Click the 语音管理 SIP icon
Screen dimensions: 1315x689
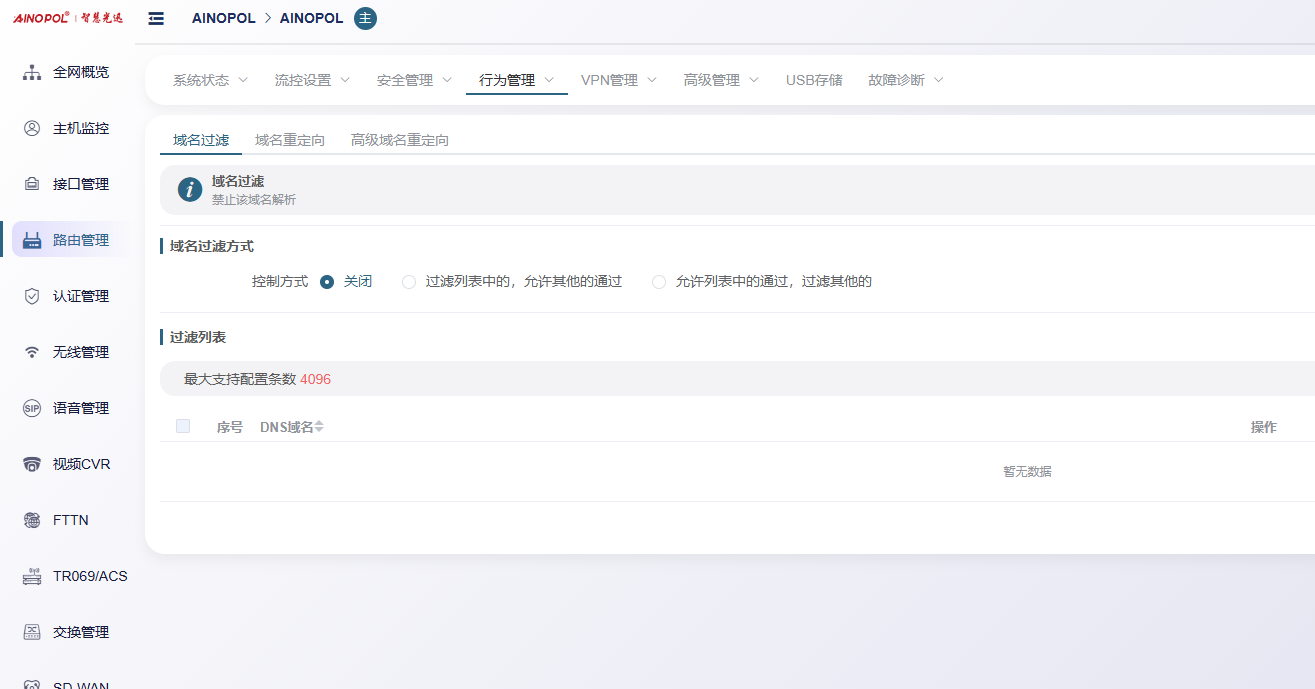point(32,408)
